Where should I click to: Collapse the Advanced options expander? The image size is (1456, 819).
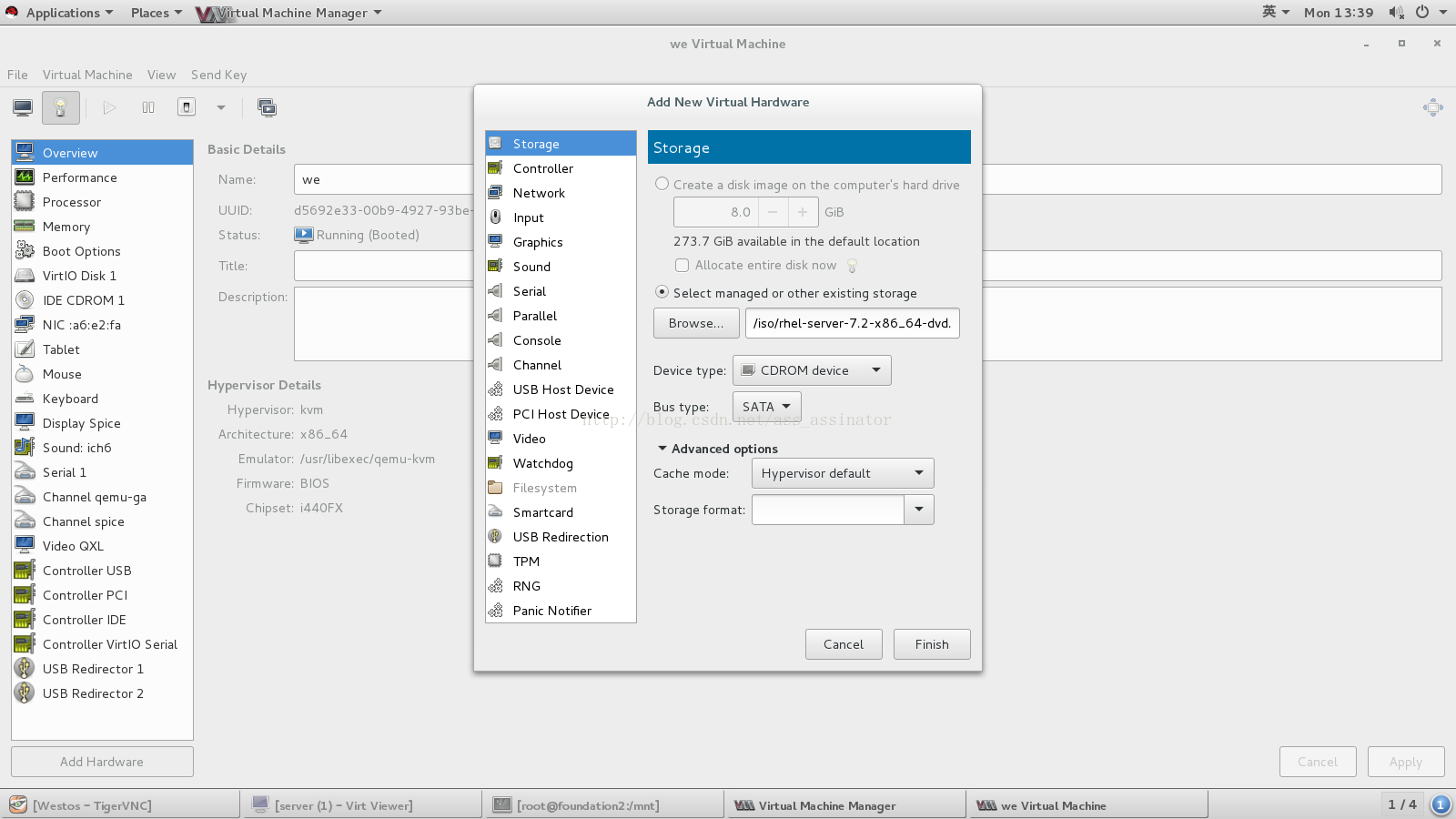pos(662,449)
